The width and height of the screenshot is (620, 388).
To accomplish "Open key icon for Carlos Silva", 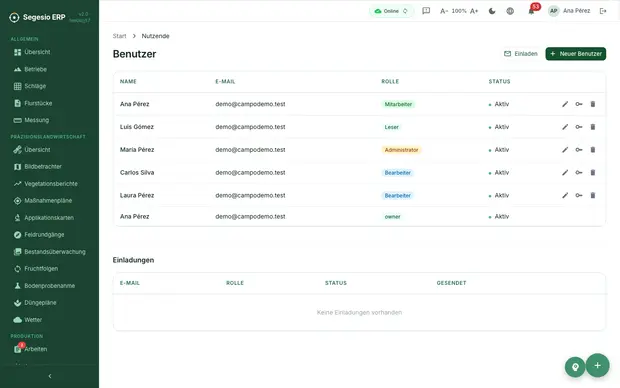I will pyautogui.click(x=579, y=172).
